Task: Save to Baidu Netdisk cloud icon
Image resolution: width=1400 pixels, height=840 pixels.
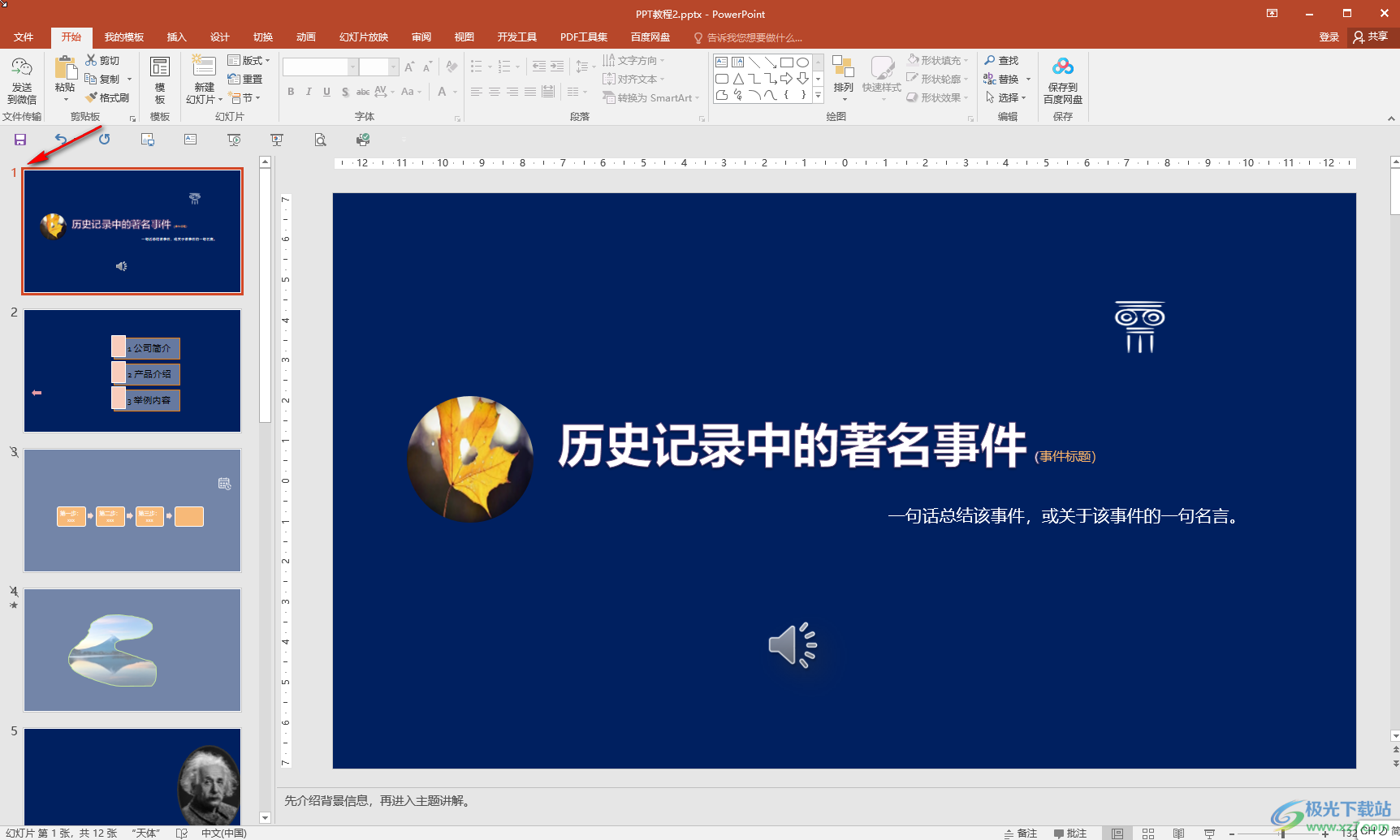Action: pos(1063,67)
